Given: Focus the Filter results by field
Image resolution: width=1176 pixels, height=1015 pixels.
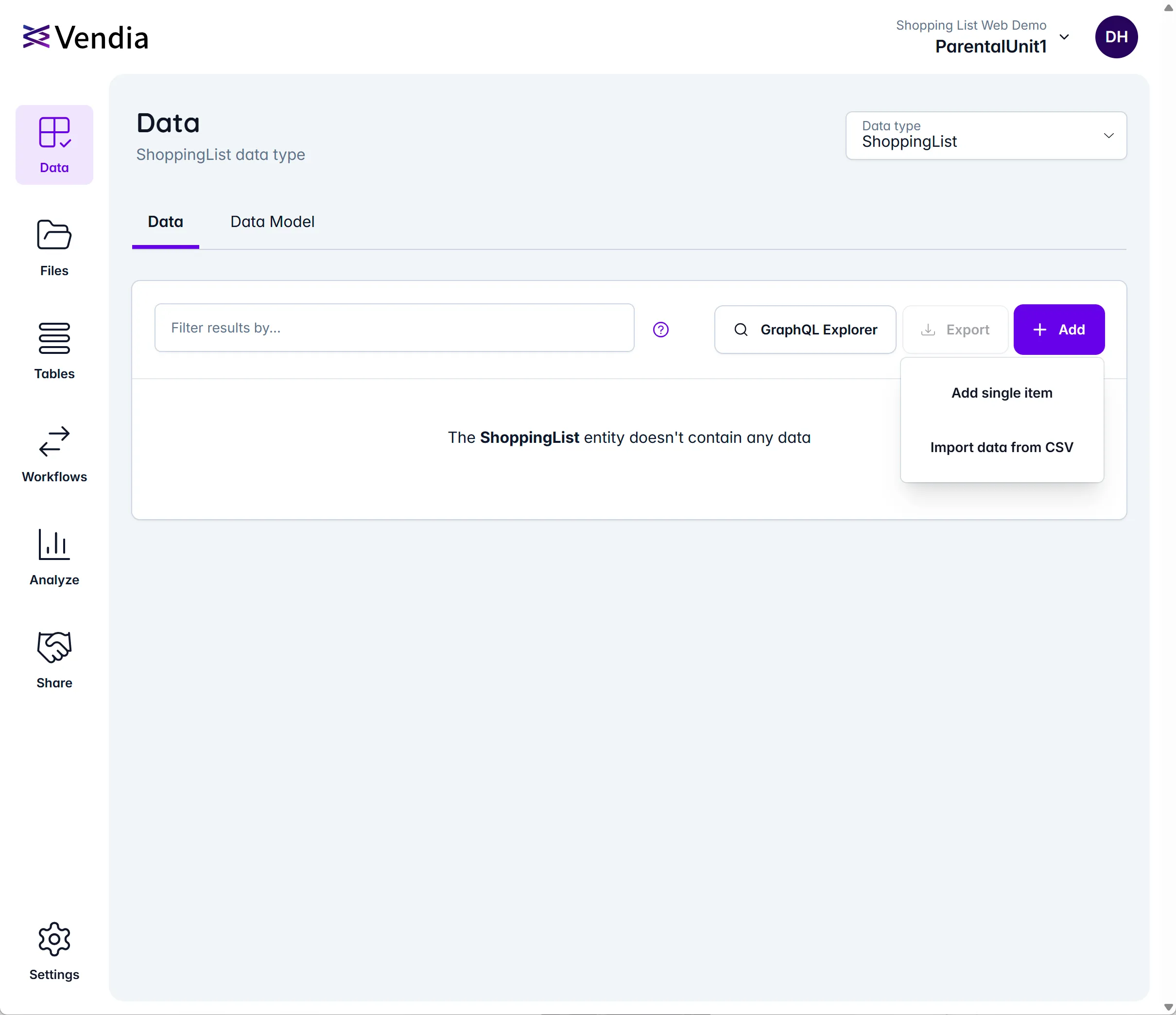Looking at the screenshot, I should tap(395, 328).
